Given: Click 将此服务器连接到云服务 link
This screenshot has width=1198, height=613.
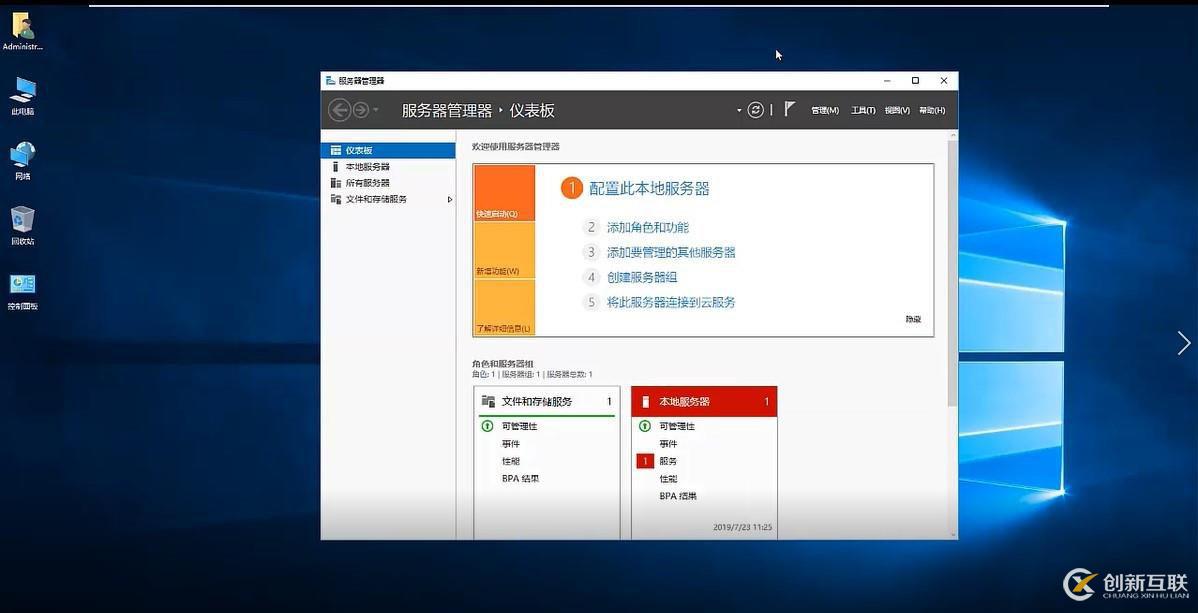Looking at the screenshot, I should [x=671, y=303].
